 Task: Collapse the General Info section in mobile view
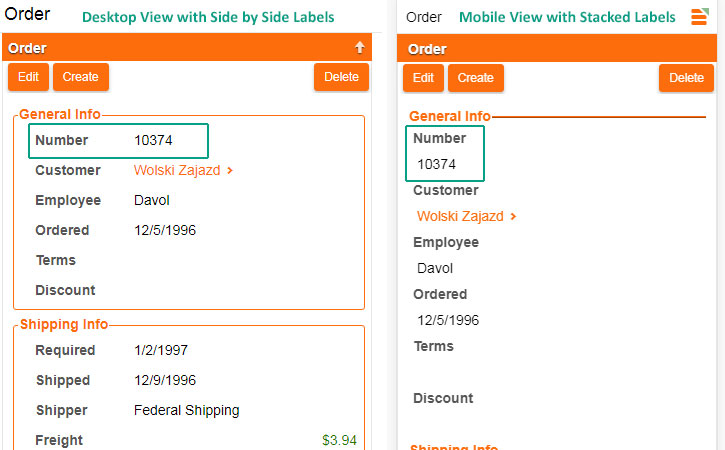[x=450, y=116]
